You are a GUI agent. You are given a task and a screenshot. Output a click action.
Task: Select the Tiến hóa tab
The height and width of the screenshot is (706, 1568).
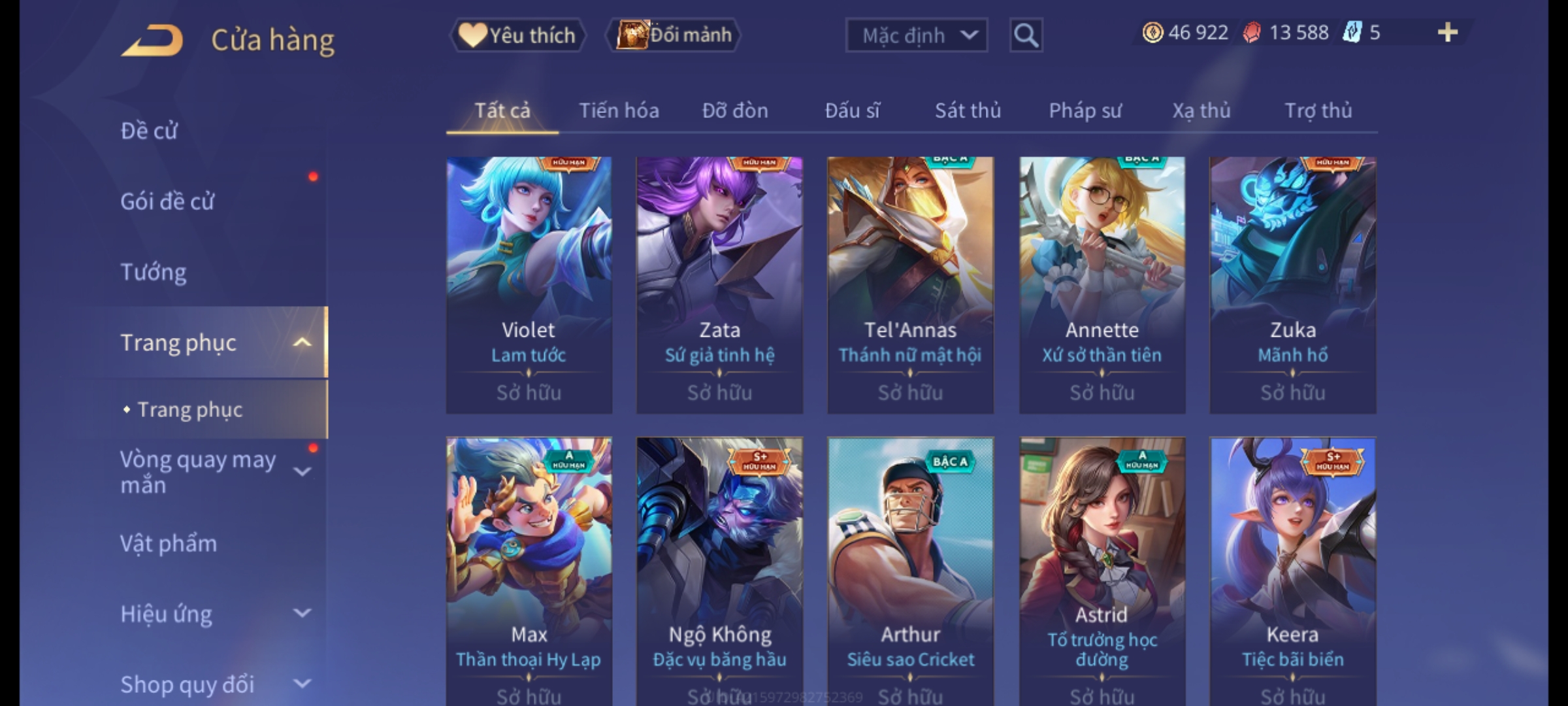click(x=619, y=110)
